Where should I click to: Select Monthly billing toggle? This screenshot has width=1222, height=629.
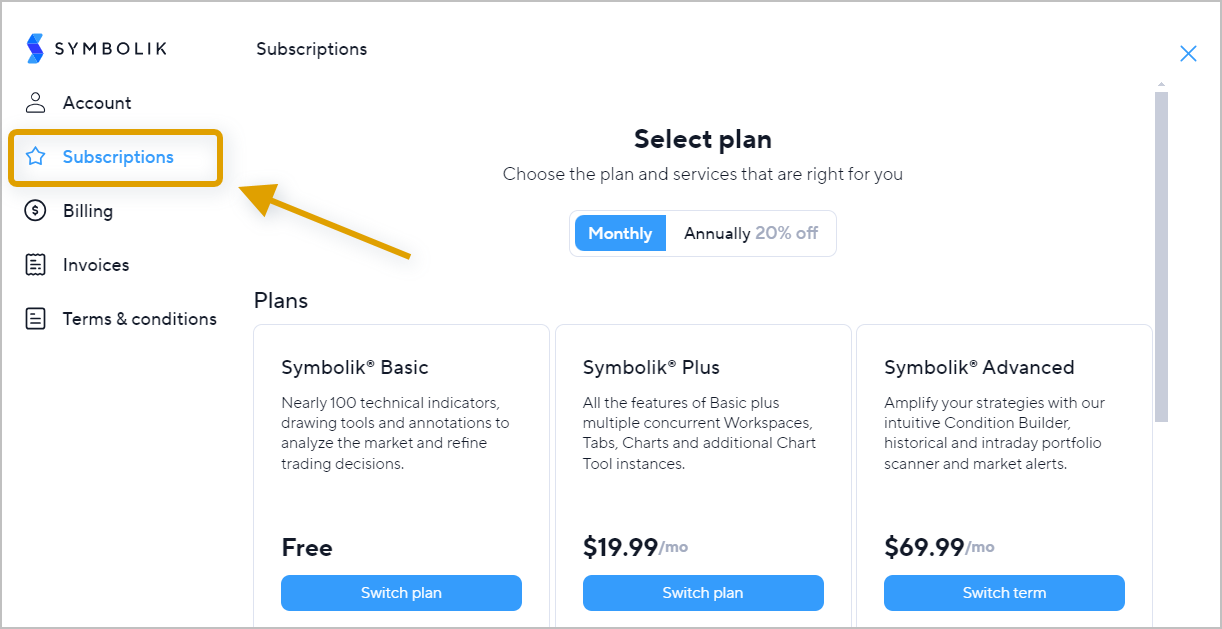tap(620, 233)
